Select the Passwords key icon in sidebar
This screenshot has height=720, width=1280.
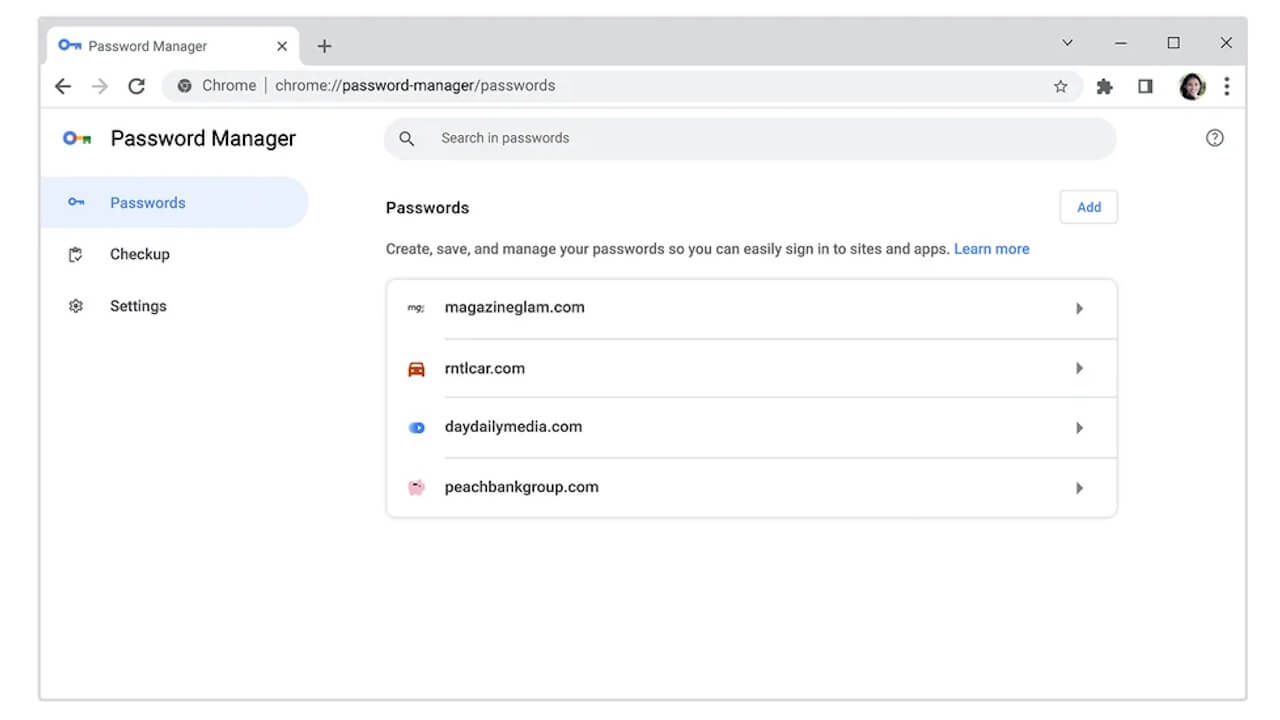pos(76,202)
